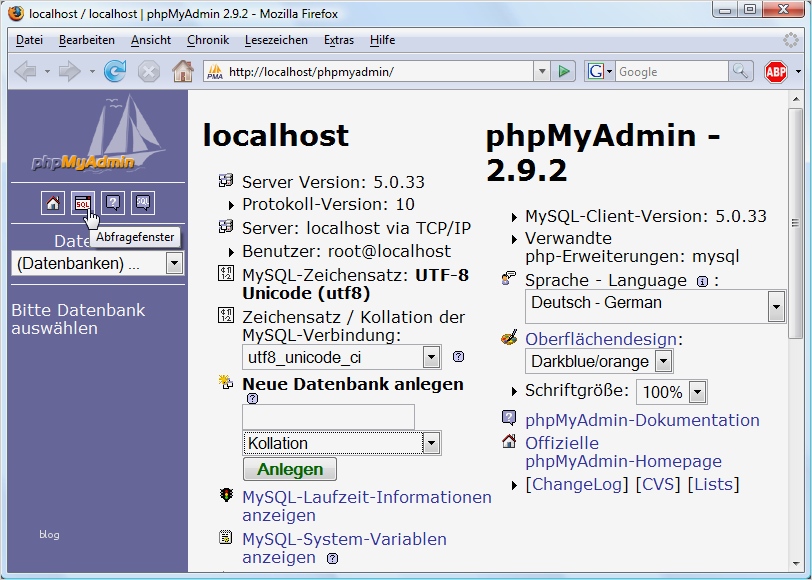This screenshot has height=580, width=812.
Task: Open the (Datenbanken) database dropdown
Action: click(x=97, y=263)
